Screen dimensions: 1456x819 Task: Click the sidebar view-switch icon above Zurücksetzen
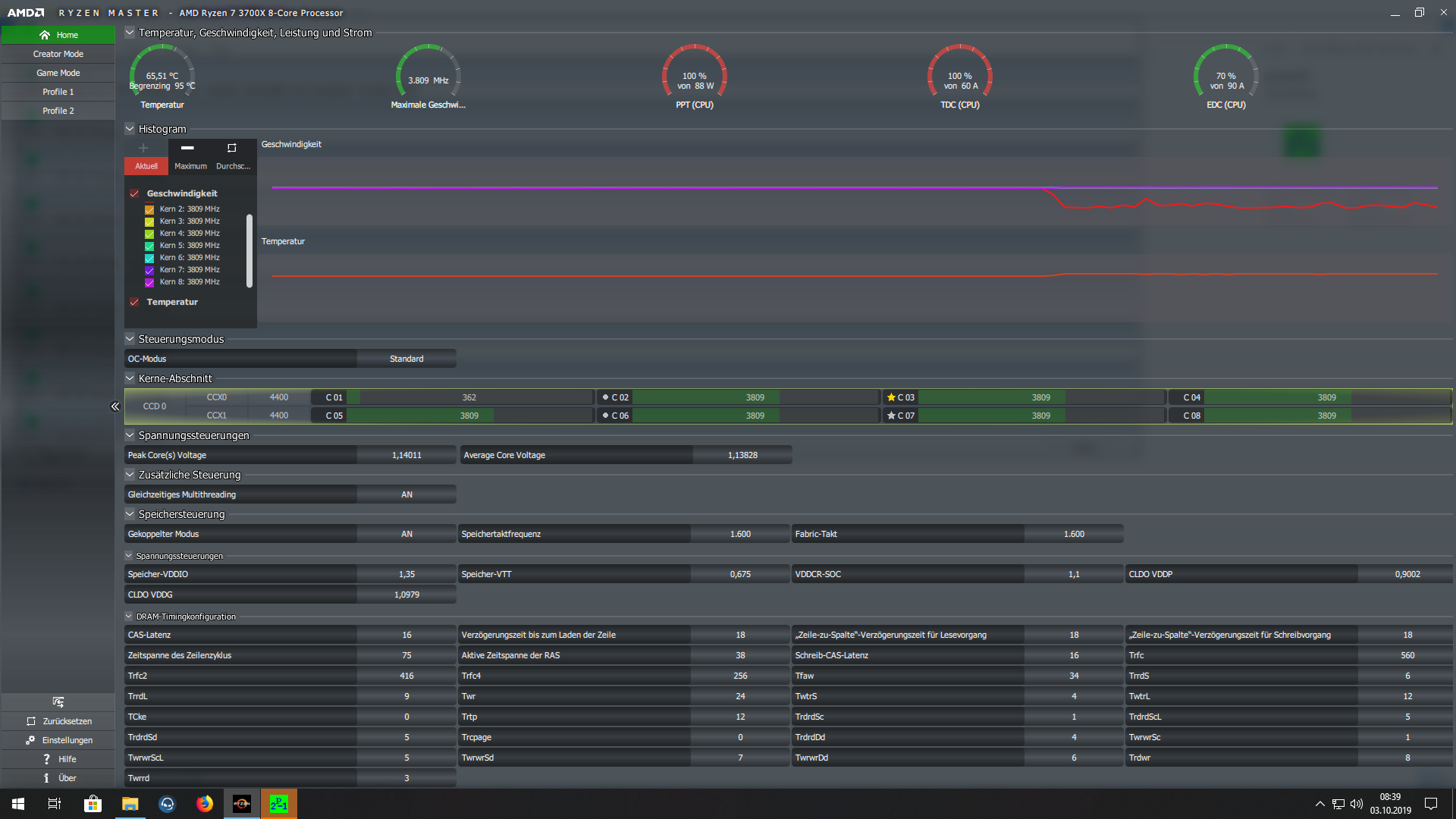pos(58,702)
